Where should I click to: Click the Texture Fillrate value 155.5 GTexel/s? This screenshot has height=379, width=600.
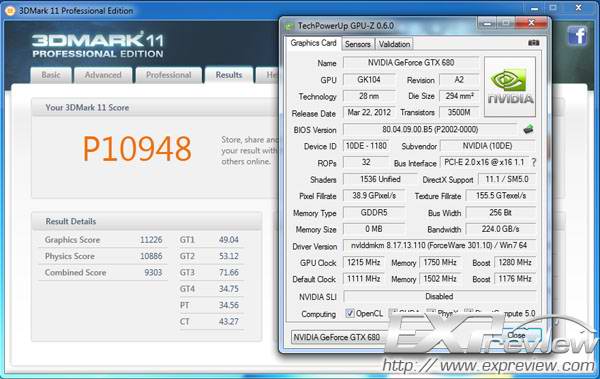pyautogui.click(x=501, y=196)
